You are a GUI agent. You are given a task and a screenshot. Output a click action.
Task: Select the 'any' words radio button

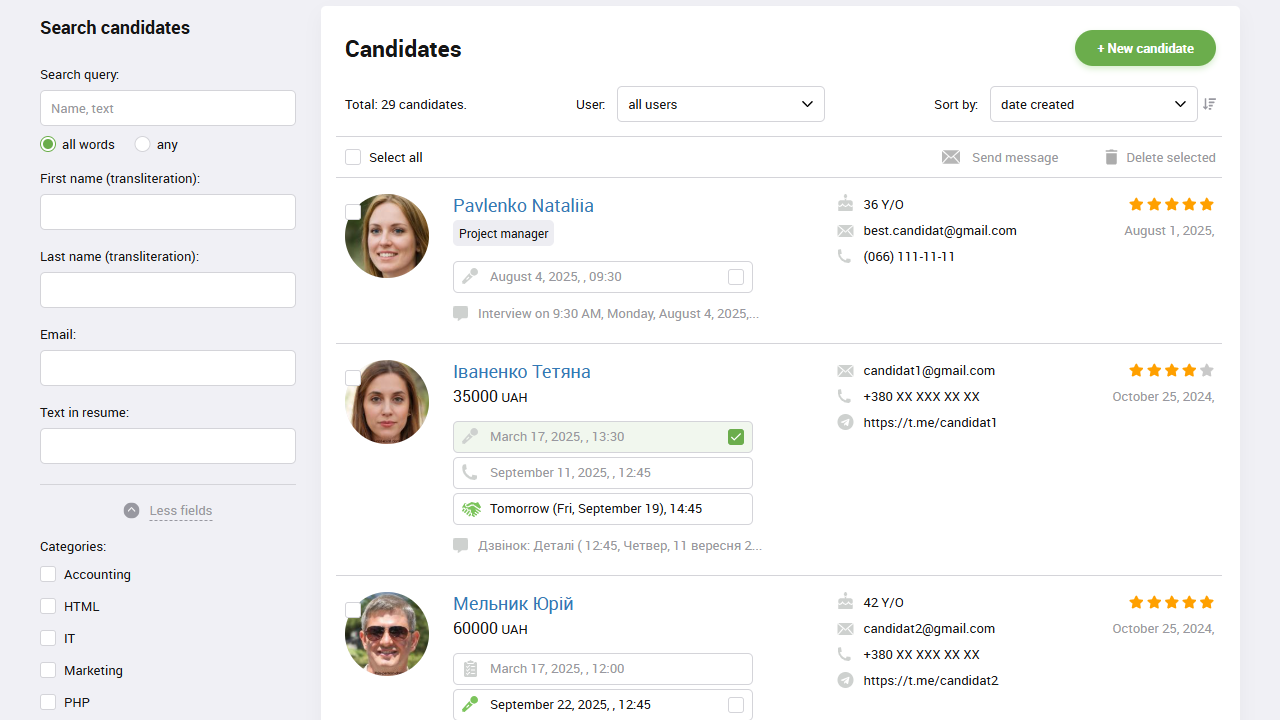[140, 144]
